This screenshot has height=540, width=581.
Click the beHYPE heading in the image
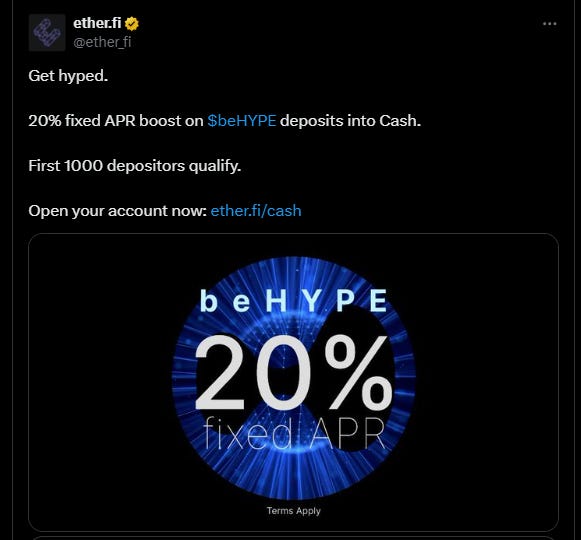(x=293, y=301)
